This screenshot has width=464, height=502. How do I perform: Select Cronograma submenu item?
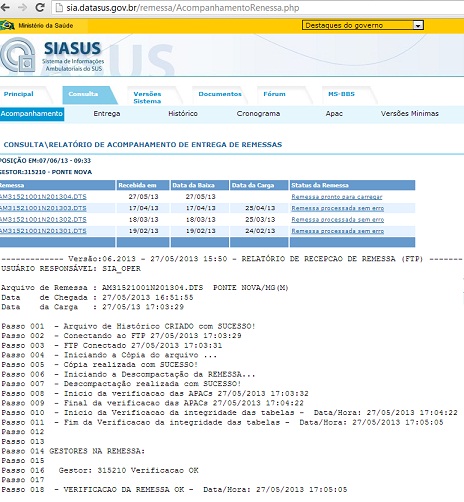point(258,114)
